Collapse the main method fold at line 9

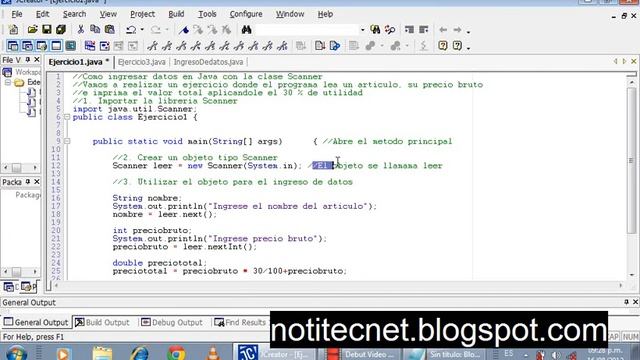[x=67, y=141]
